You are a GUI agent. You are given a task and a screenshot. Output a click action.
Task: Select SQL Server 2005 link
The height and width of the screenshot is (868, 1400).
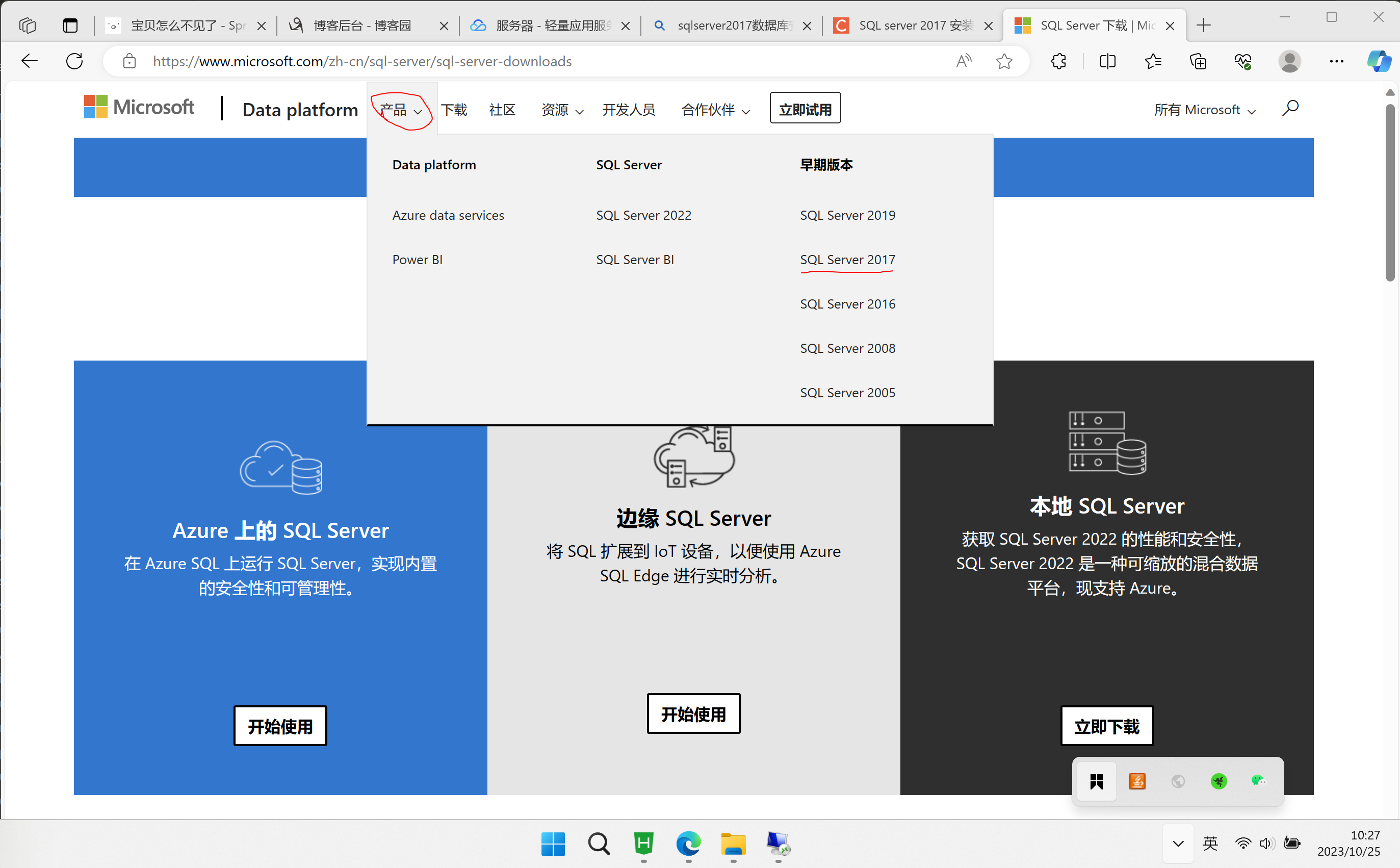coord(847,393)
